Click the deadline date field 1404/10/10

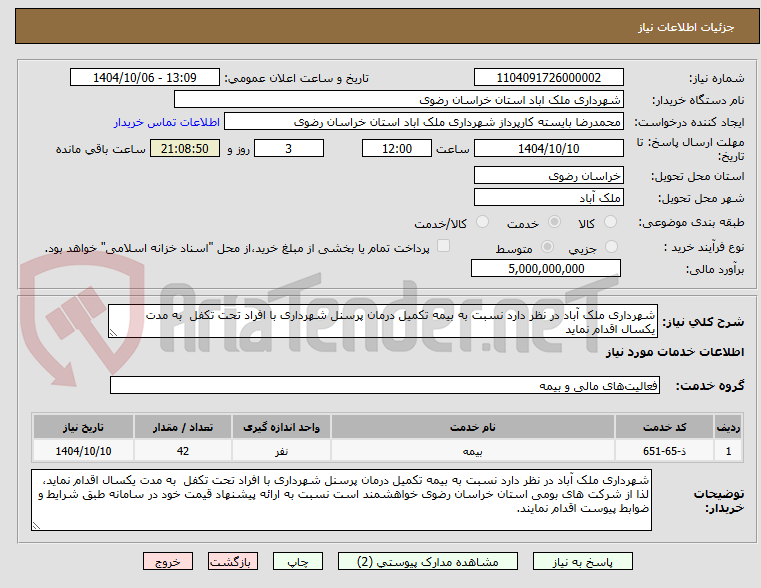pyautogui.click(x=548, y=148)
